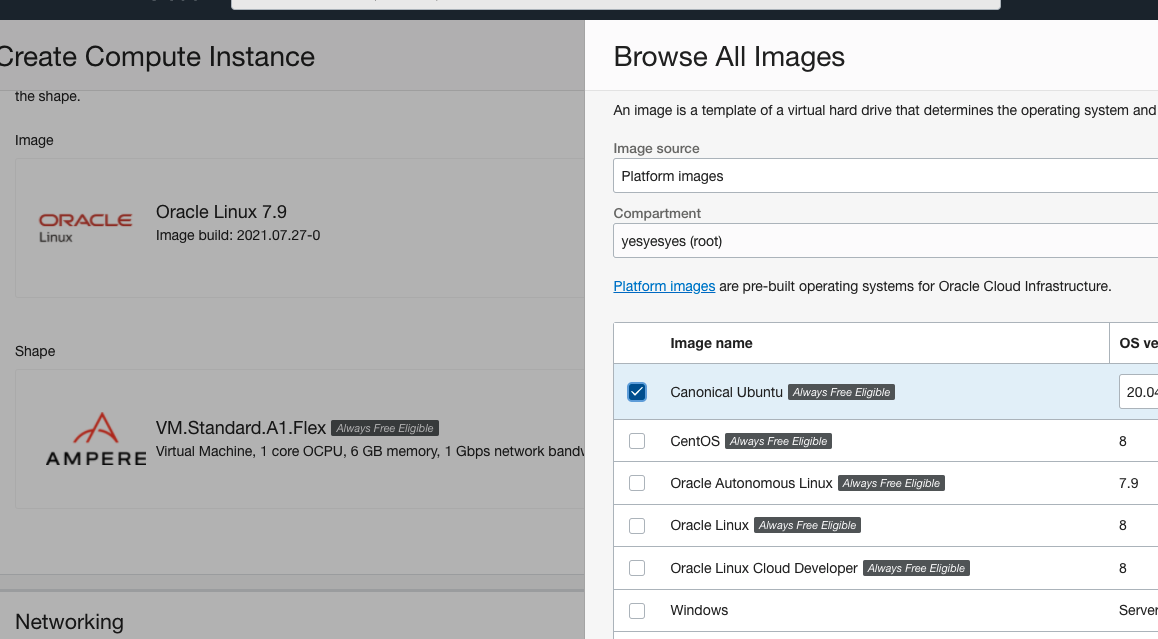Select Oracle Linux Cloud Developer checkbox
Viewport: 1158px width, 639px height.
tap(637, 568)
